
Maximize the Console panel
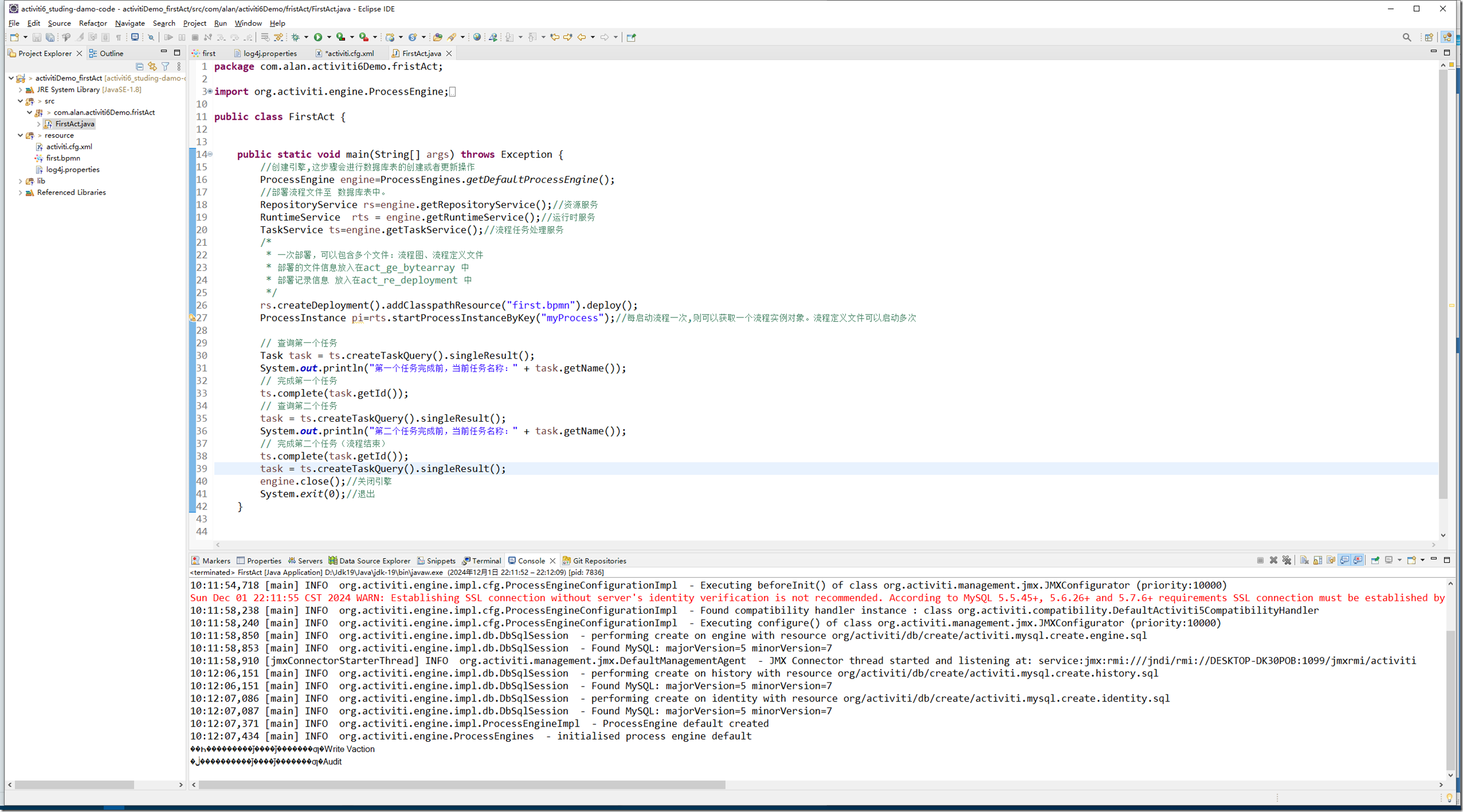pyautogui.click(x=1447, y=560)
